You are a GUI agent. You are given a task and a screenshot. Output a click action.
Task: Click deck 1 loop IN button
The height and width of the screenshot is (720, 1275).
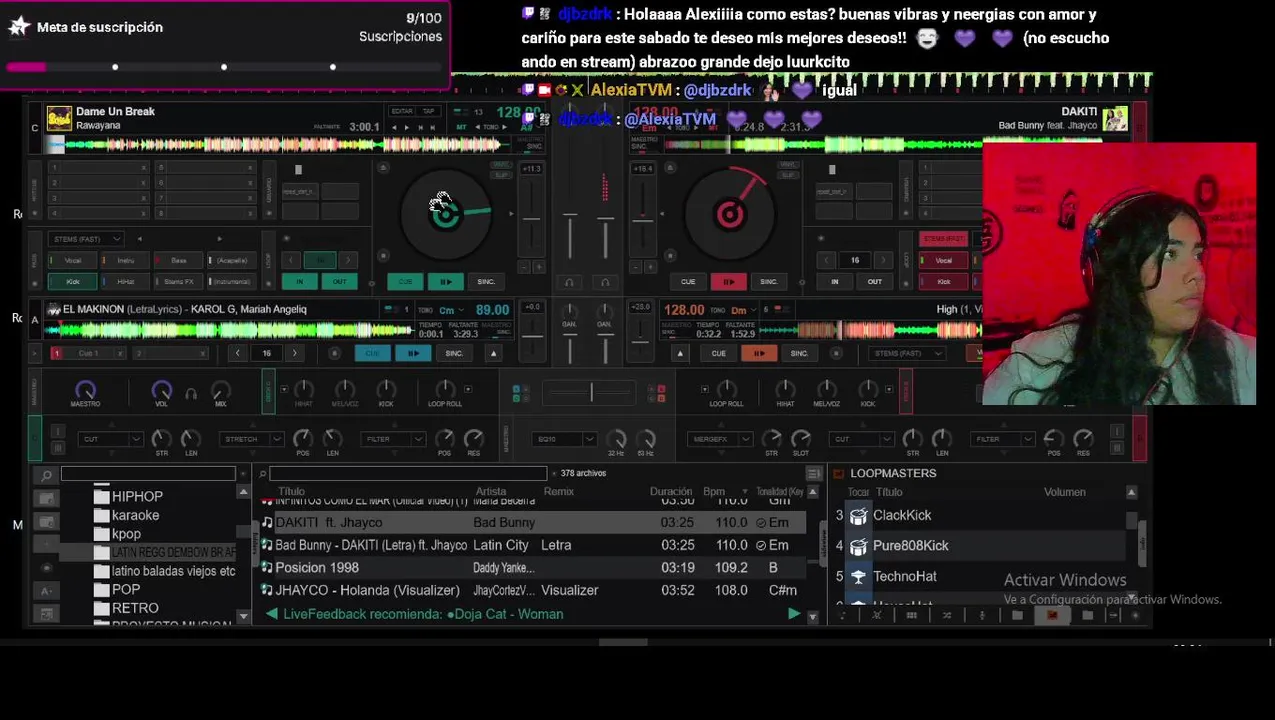coord(299,282)
